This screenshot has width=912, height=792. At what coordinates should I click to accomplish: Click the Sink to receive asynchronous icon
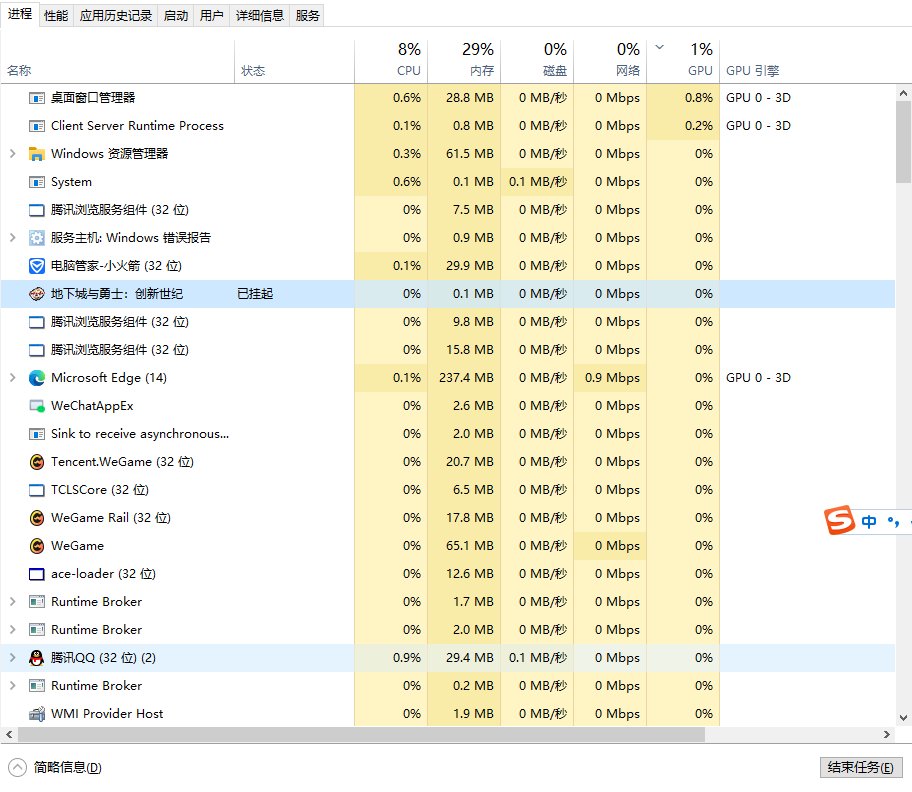tap(37, 434)
